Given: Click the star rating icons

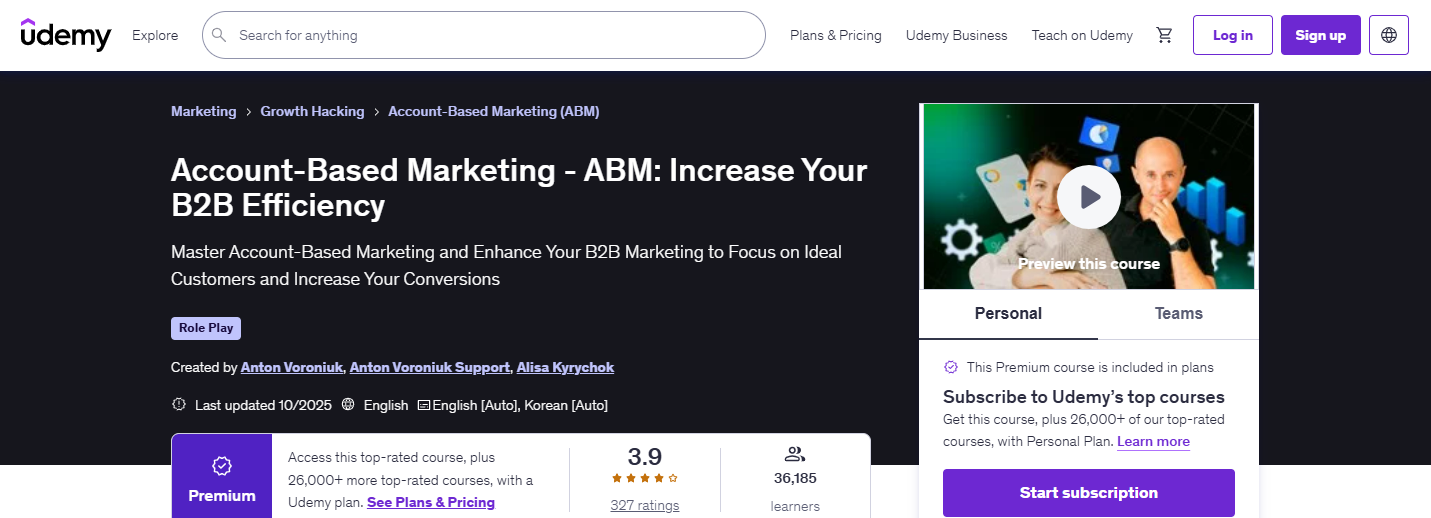Looking at the screenshot, I should (x=645, y=478).
